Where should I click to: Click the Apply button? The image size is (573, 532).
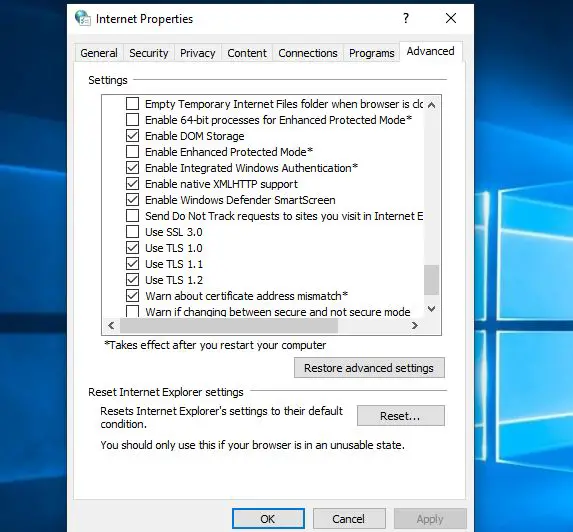[x=430, y=519]
